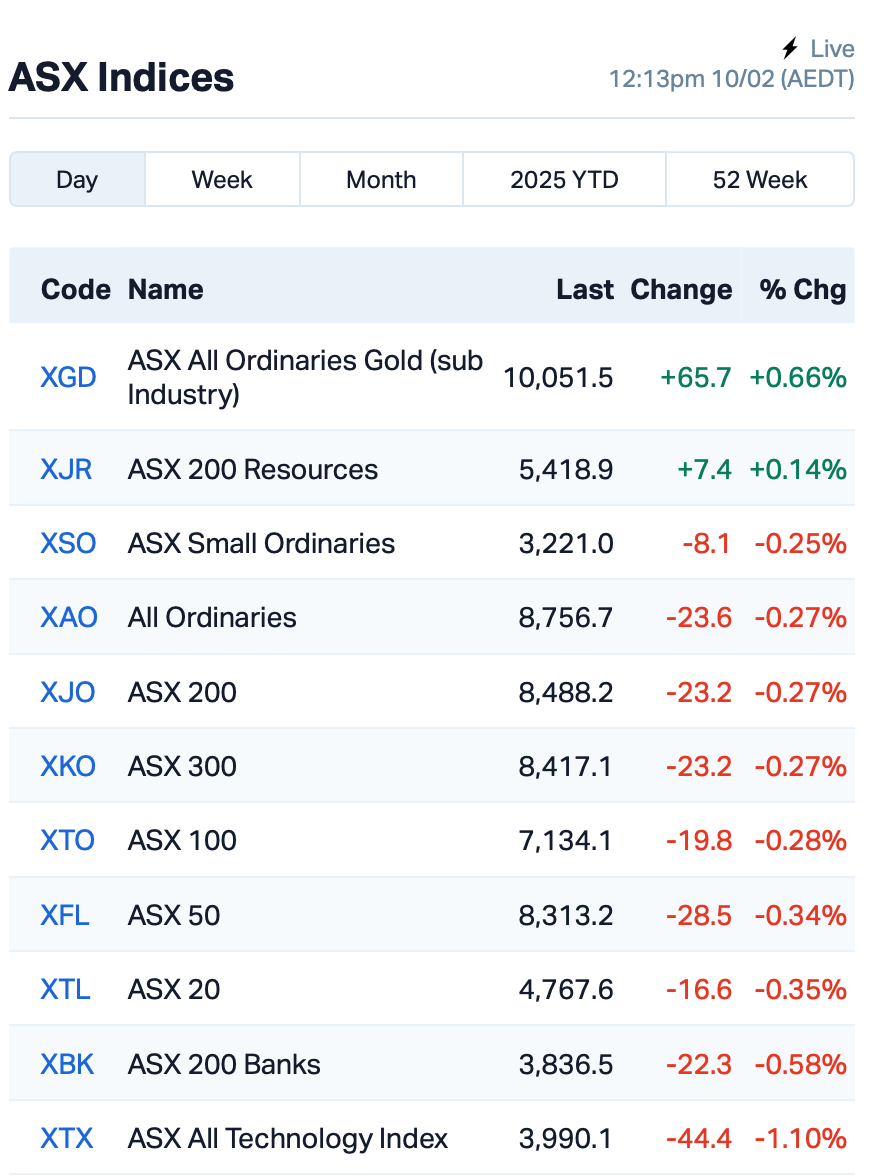Switch to the Month tab
Image resolution: width=876 pixels, height=1176 pixels.
[381, 179]
